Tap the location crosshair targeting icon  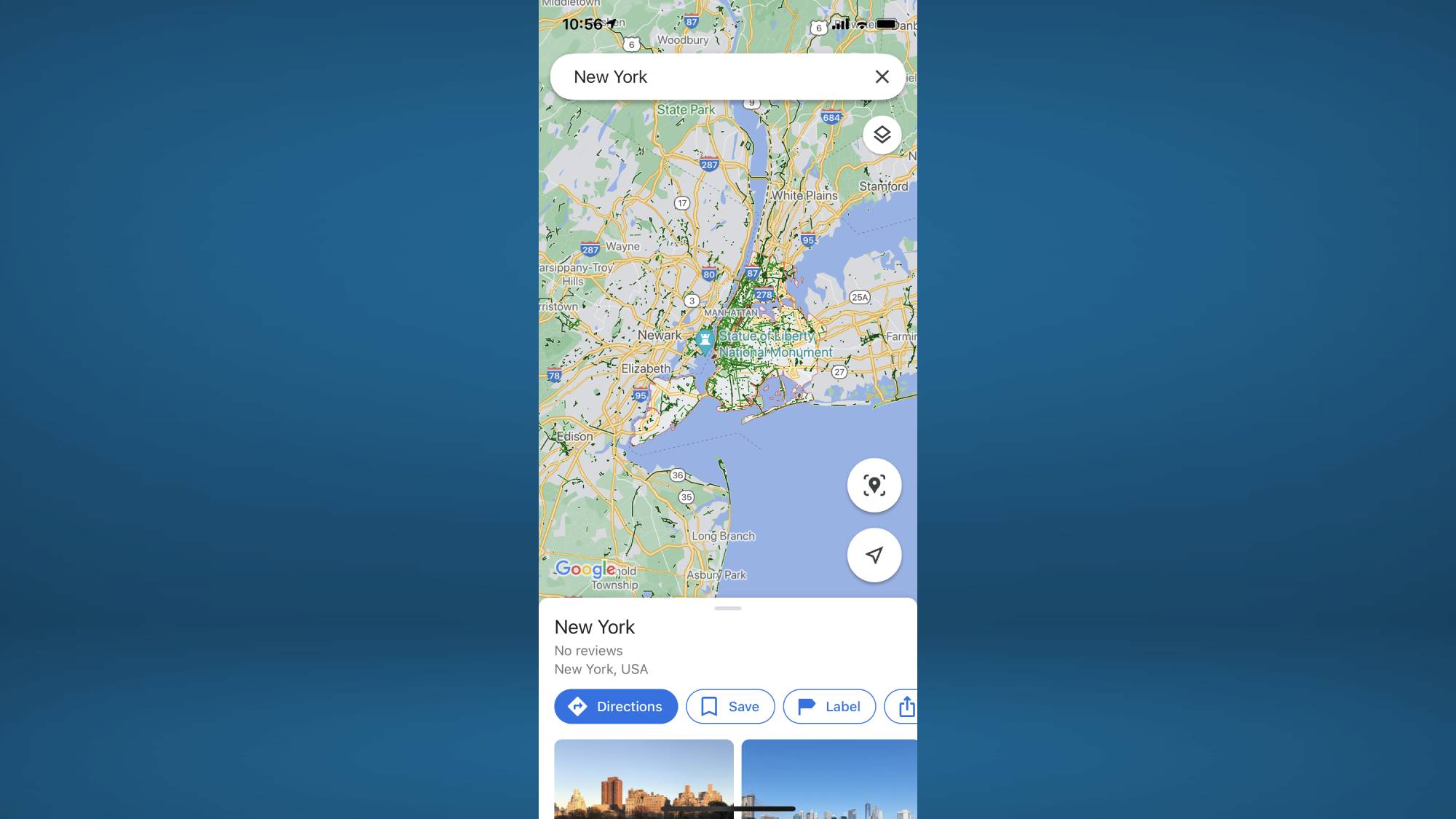point(874,485)
